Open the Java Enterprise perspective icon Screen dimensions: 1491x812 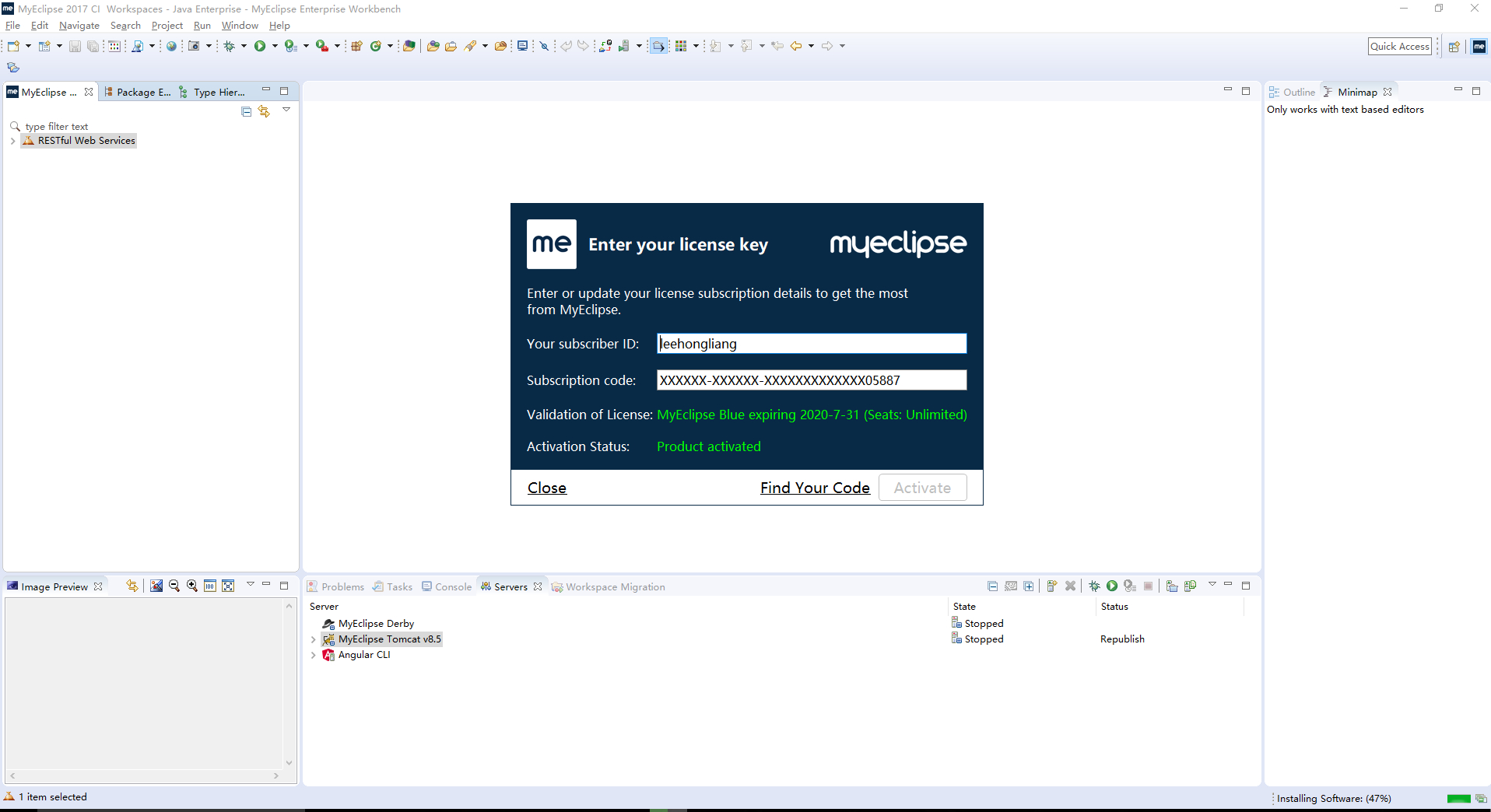(x=1479, y=47)
